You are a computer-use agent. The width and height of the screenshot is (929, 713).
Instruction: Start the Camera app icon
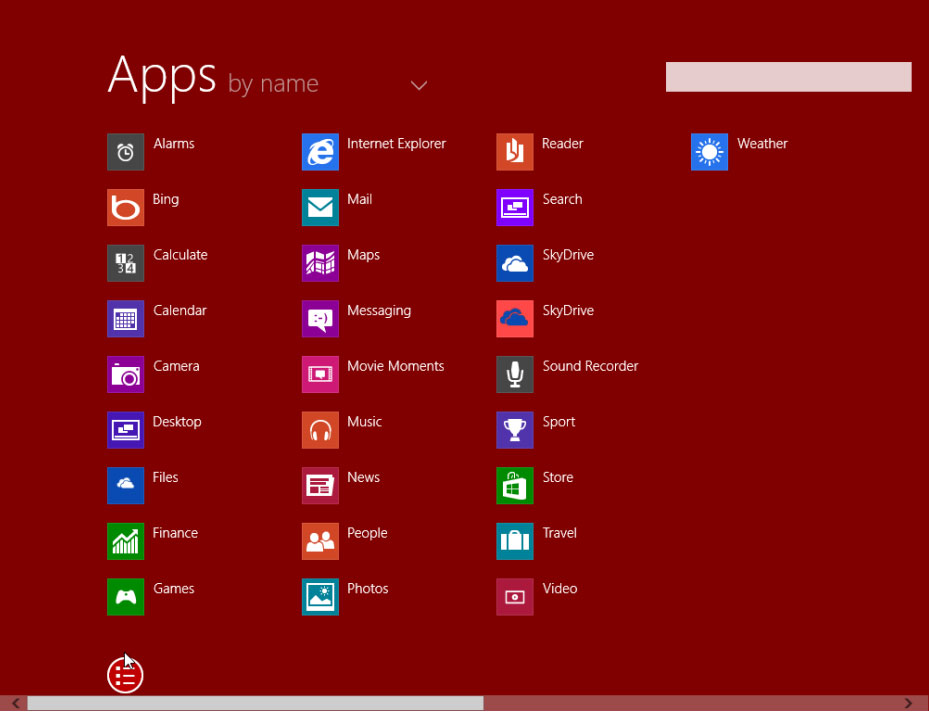pos(126,375)
